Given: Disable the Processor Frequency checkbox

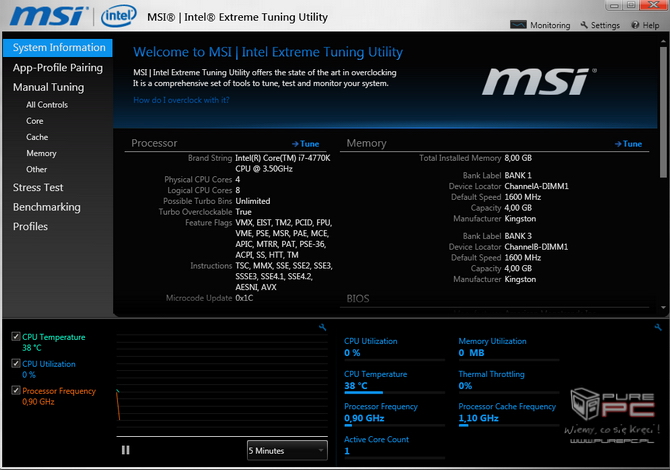Looking at the screenshot, I should pyautogui.click(x=15, y=391).
